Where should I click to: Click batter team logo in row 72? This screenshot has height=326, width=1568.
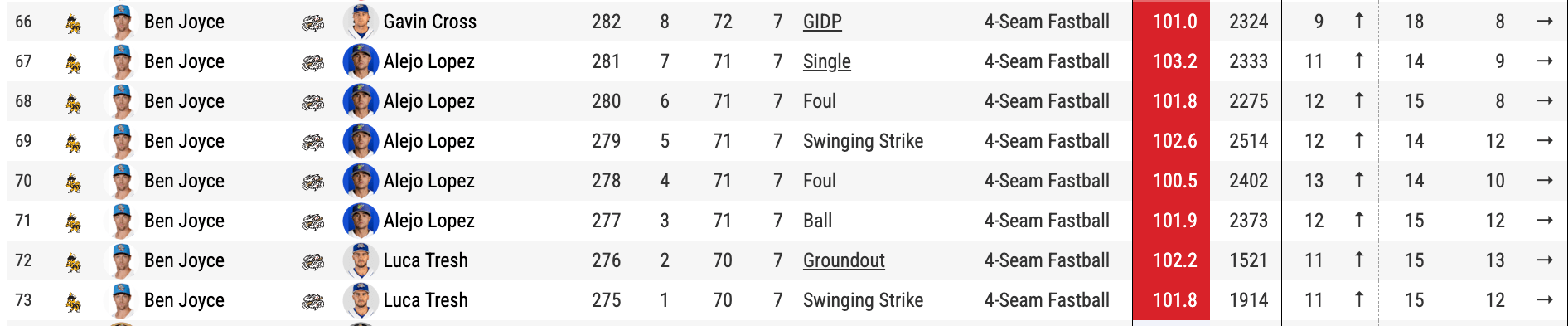[x=312, y=260]
